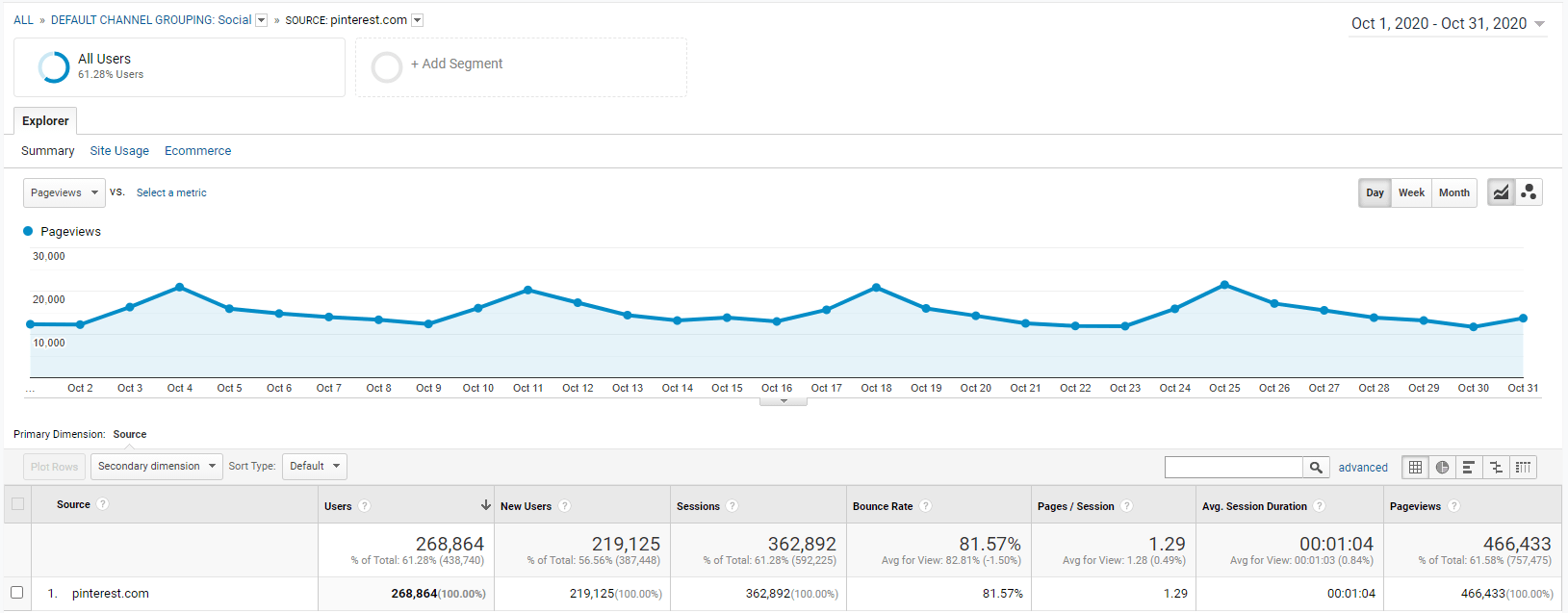This screenshot has height=613, width=1568.
Task: Switch table to pivot view icon
Action: [1523, 468]
